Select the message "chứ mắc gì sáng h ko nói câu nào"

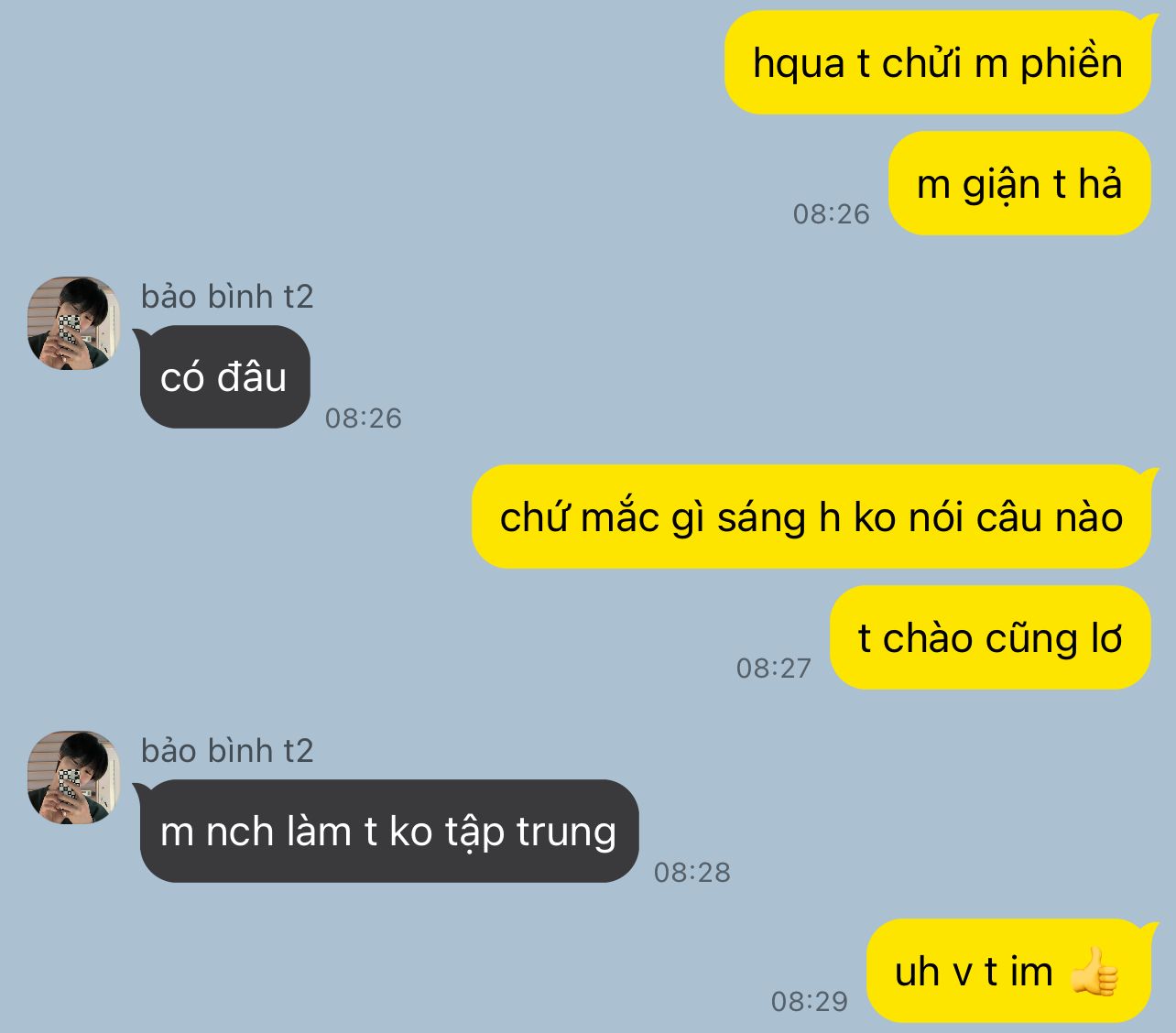tap(811, 517)
